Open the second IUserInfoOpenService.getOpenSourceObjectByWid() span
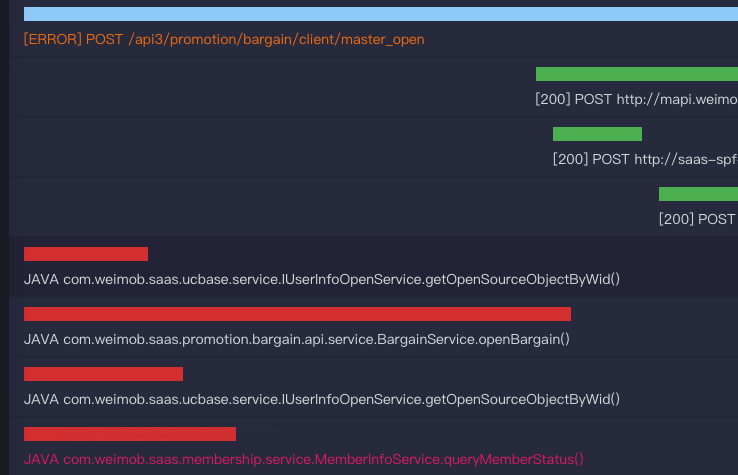The width and height of the screenshot is (738, 475). [x=322, y=400]
